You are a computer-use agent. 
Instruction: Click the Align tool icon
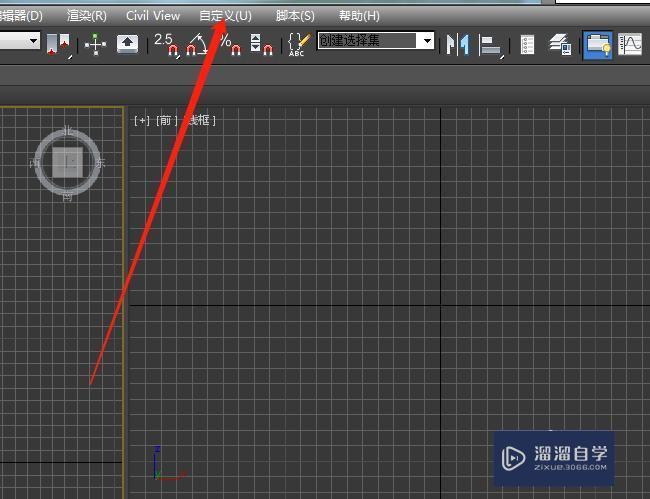491,45
